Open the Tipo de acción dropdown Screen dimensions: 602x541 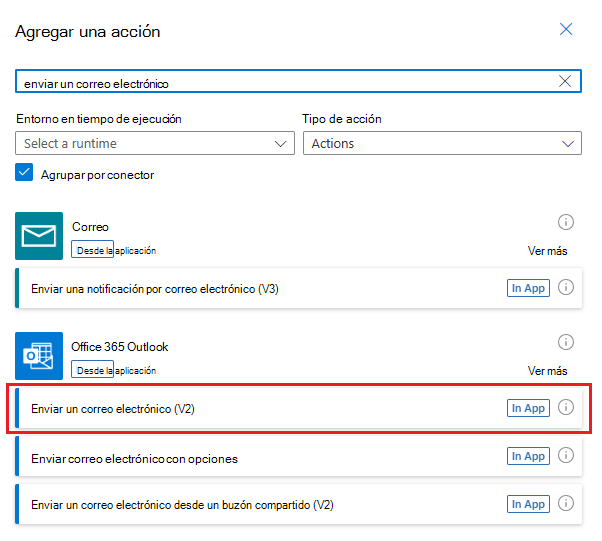(x=442, y=143)
